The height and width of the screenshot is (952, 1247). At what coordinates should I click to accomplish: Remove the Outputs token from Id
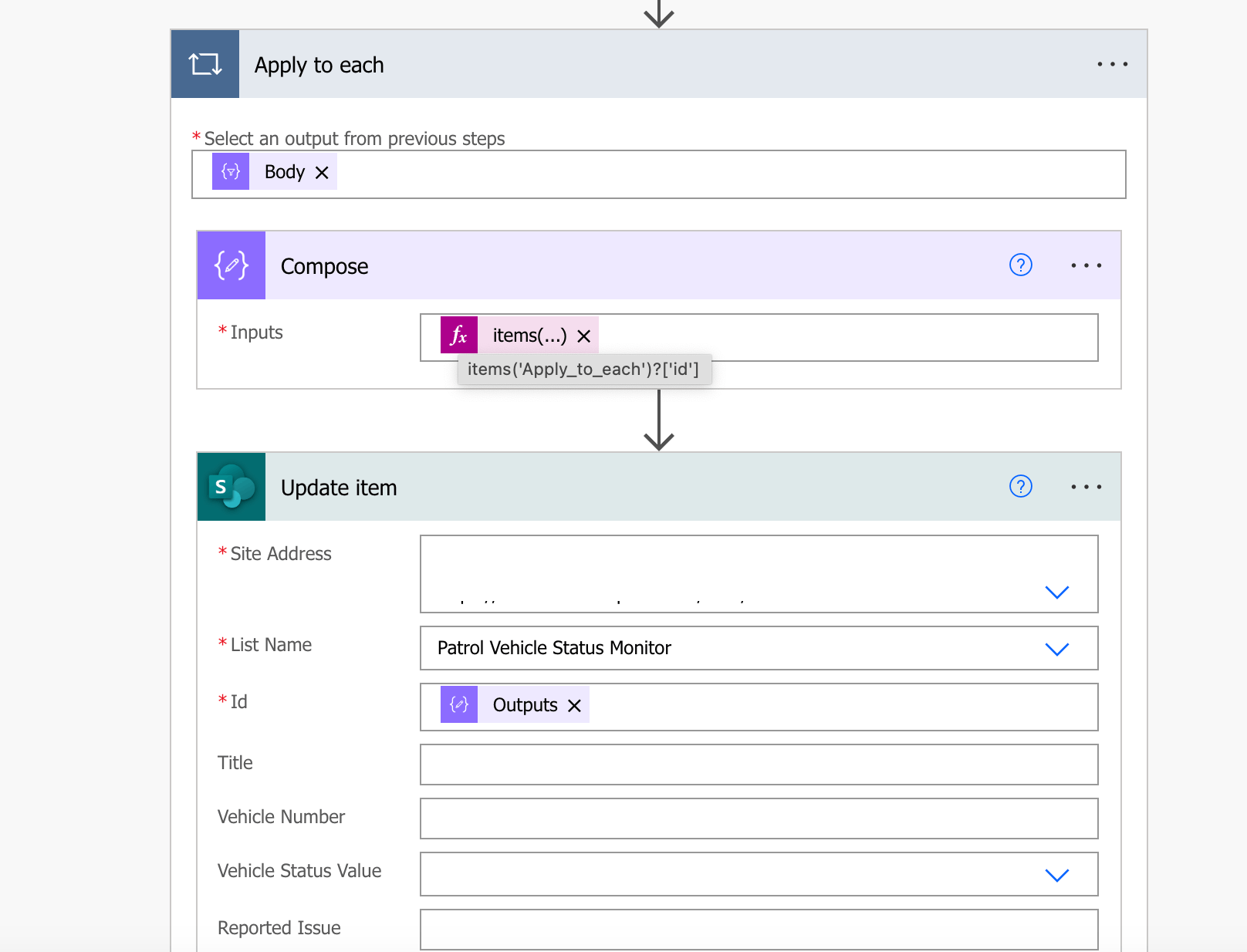pyautogui.click(x=574, y=704)
